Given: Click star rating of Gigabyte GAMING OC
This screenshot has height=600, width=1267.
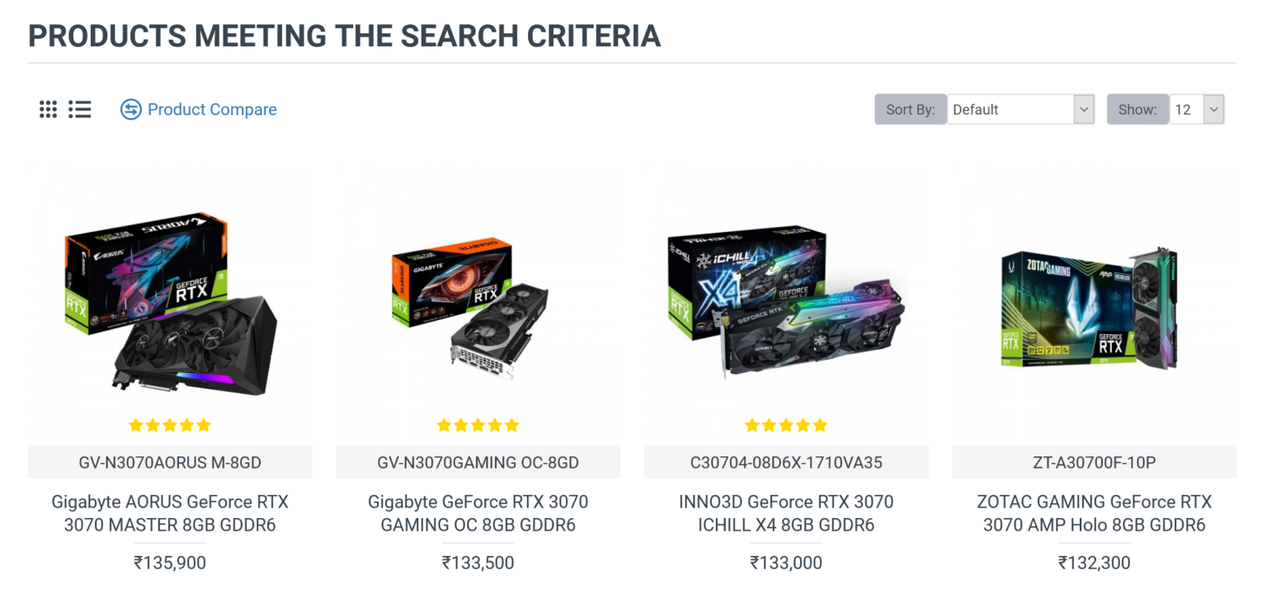Looking at the screenshot, I should pyautogui.click(x=478, y=425).
